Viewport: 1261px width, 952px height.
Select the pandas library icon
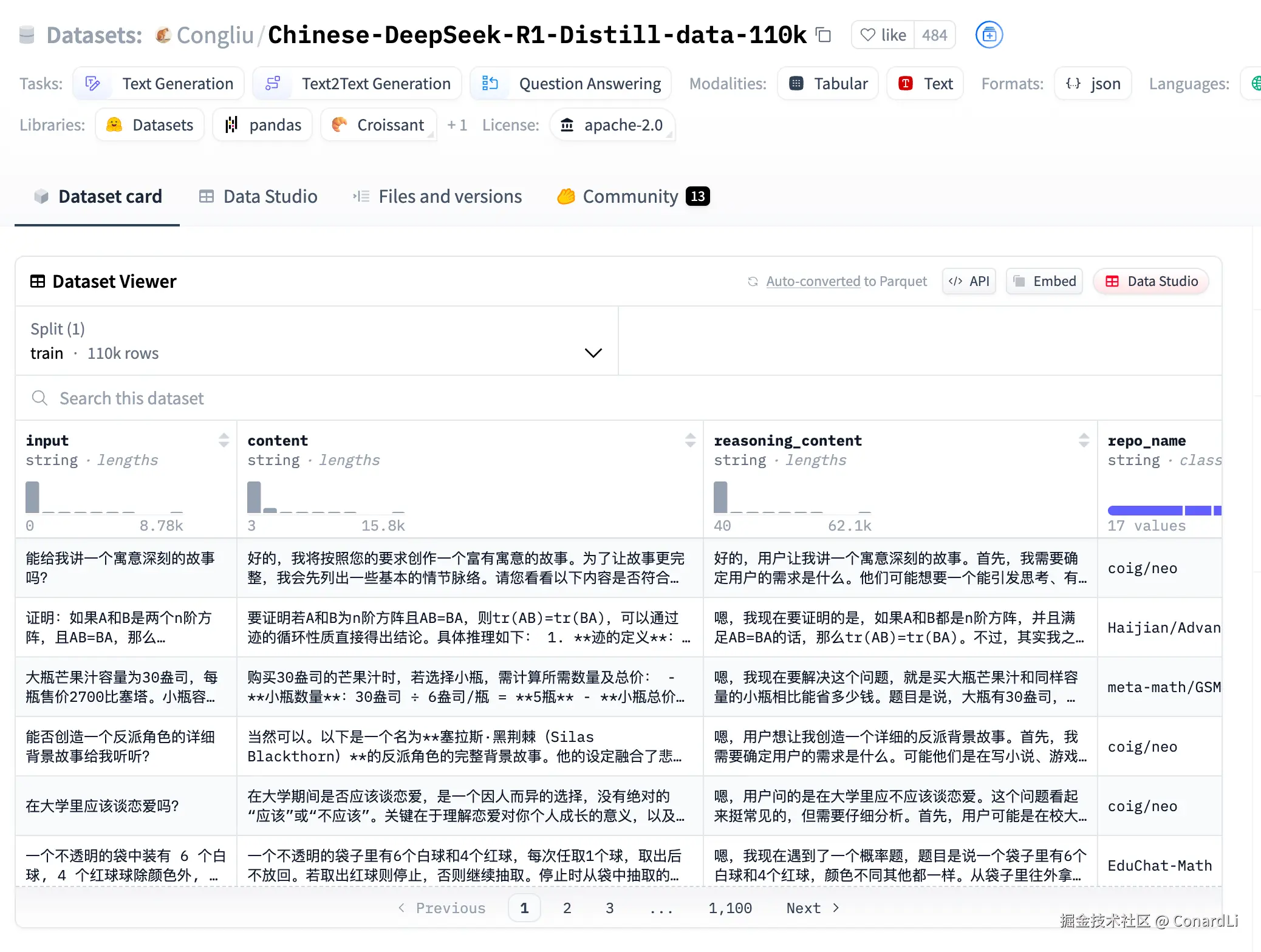pos(231,124)
